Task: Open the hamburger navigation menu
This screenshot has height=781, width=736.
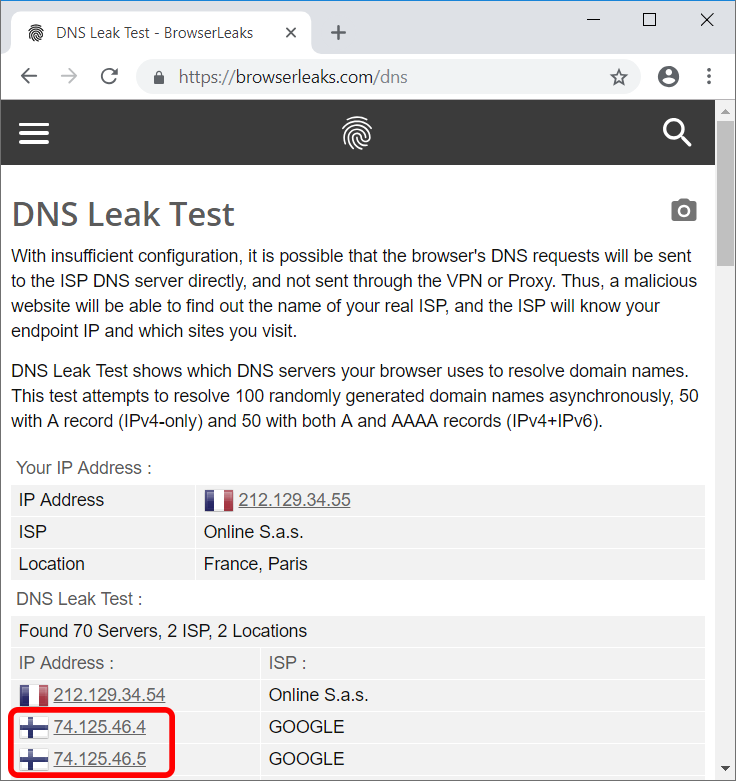Action: click(x=34, y=133)
